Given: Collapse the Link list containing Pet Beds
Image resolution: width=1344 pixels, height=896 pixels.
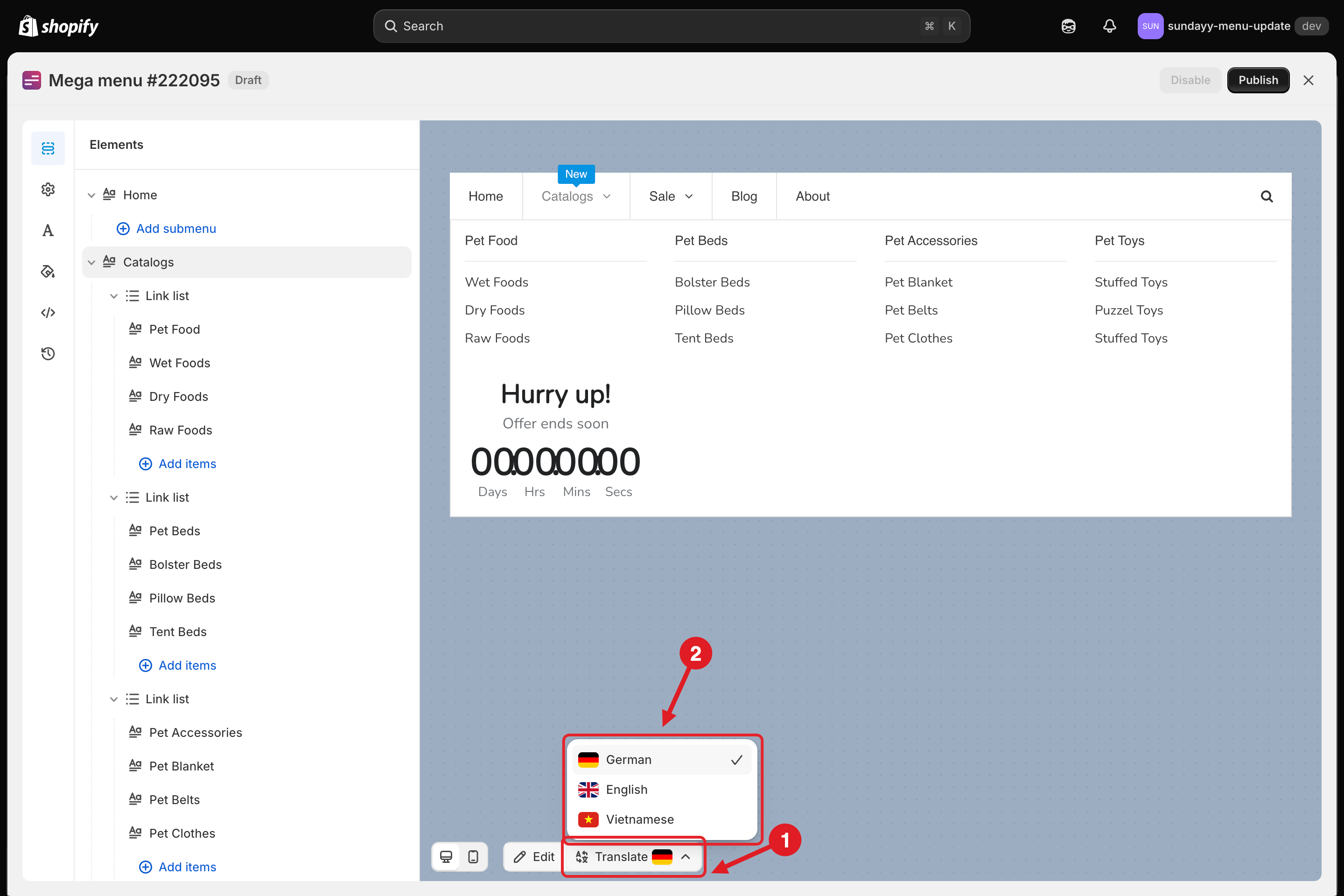Looking at the screenshot, I should tap(114, 498).
